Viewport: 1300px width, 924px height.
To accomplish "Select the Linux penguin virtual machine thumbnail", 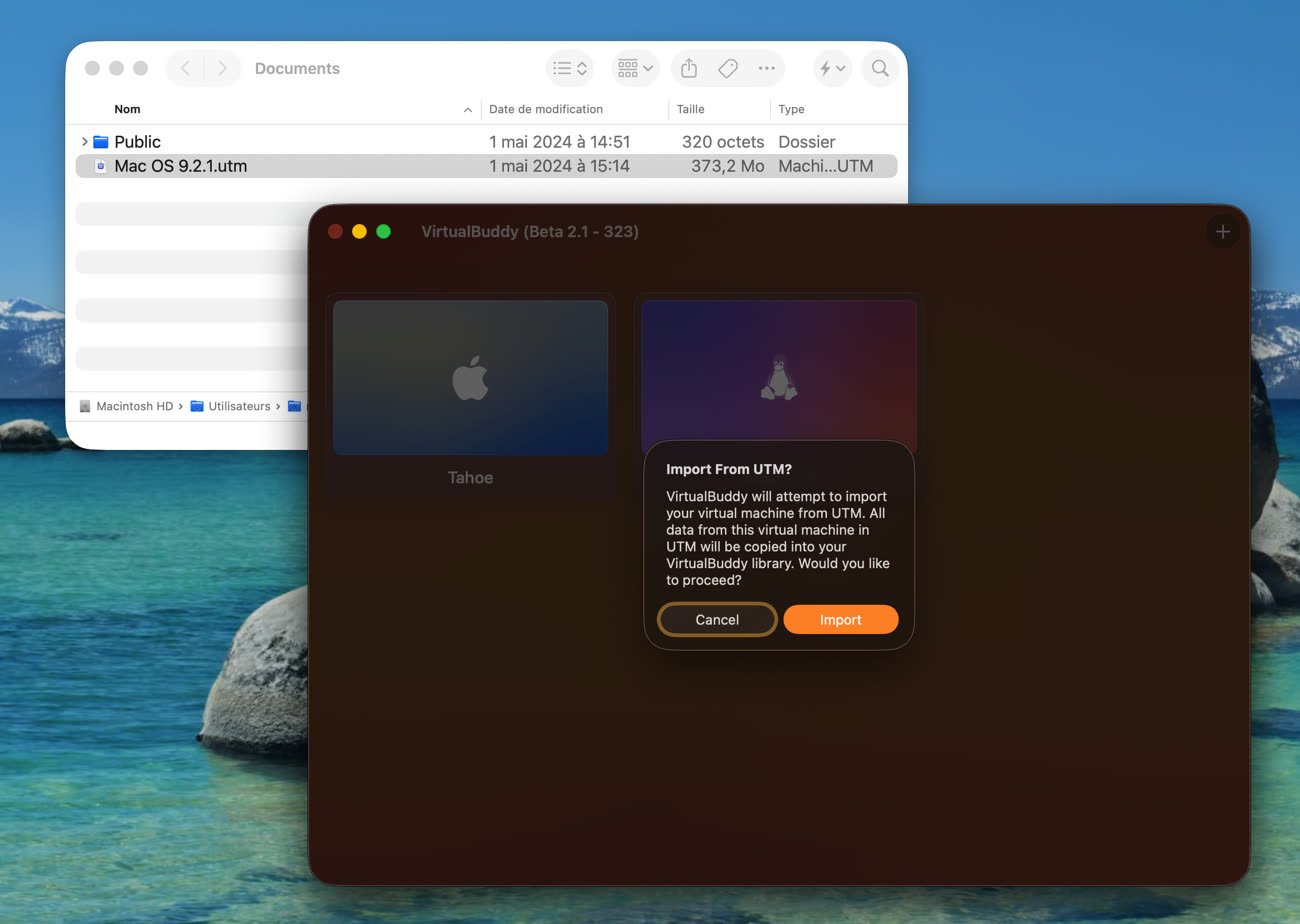I will click(779, 378).
